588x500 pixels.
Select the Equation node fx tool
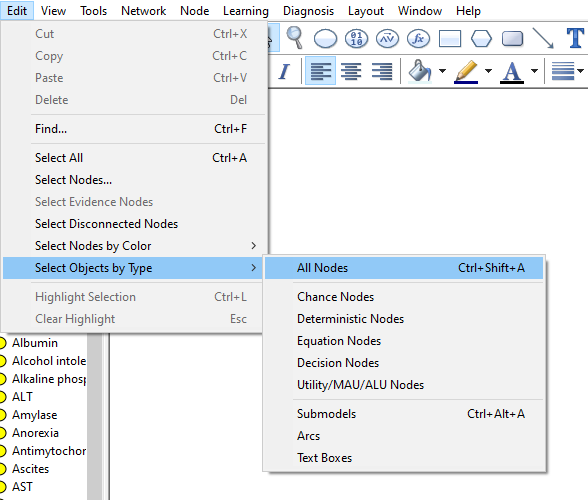(418, 39)
